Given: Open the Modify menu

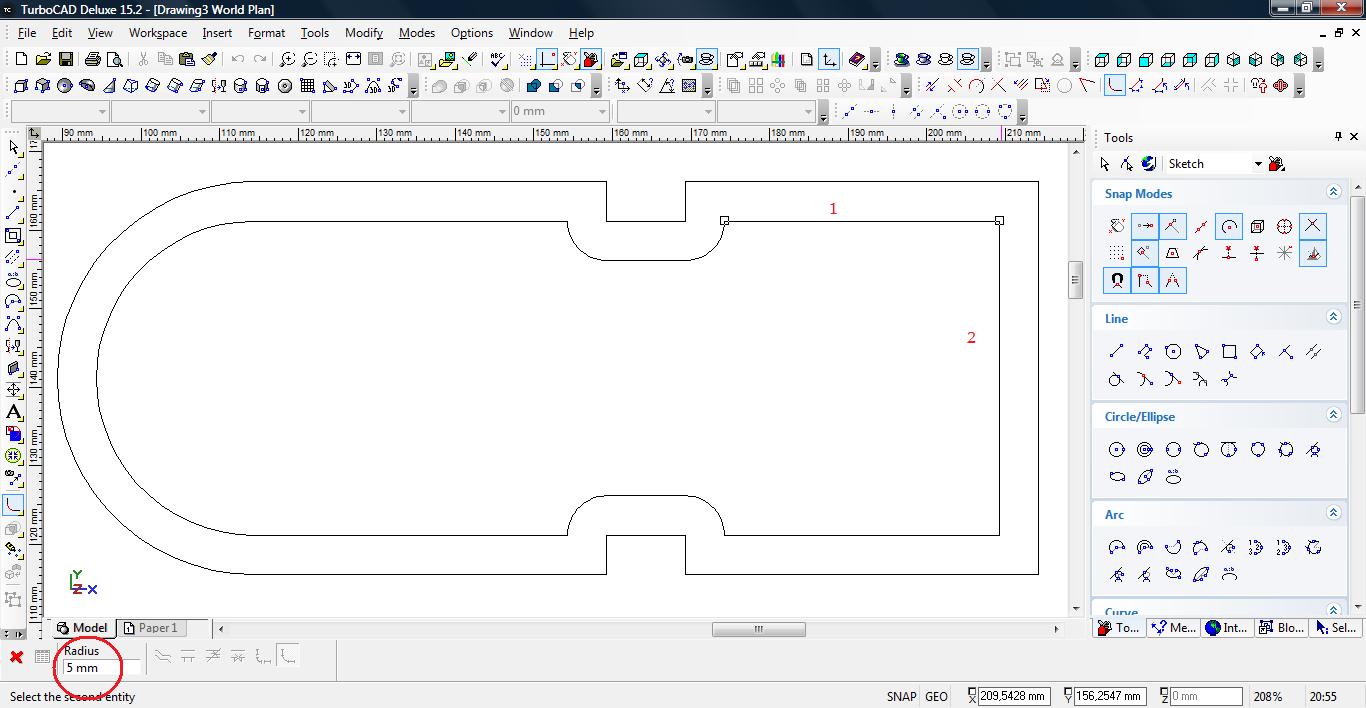Looking at the screenshot, I should coord(364,33).
